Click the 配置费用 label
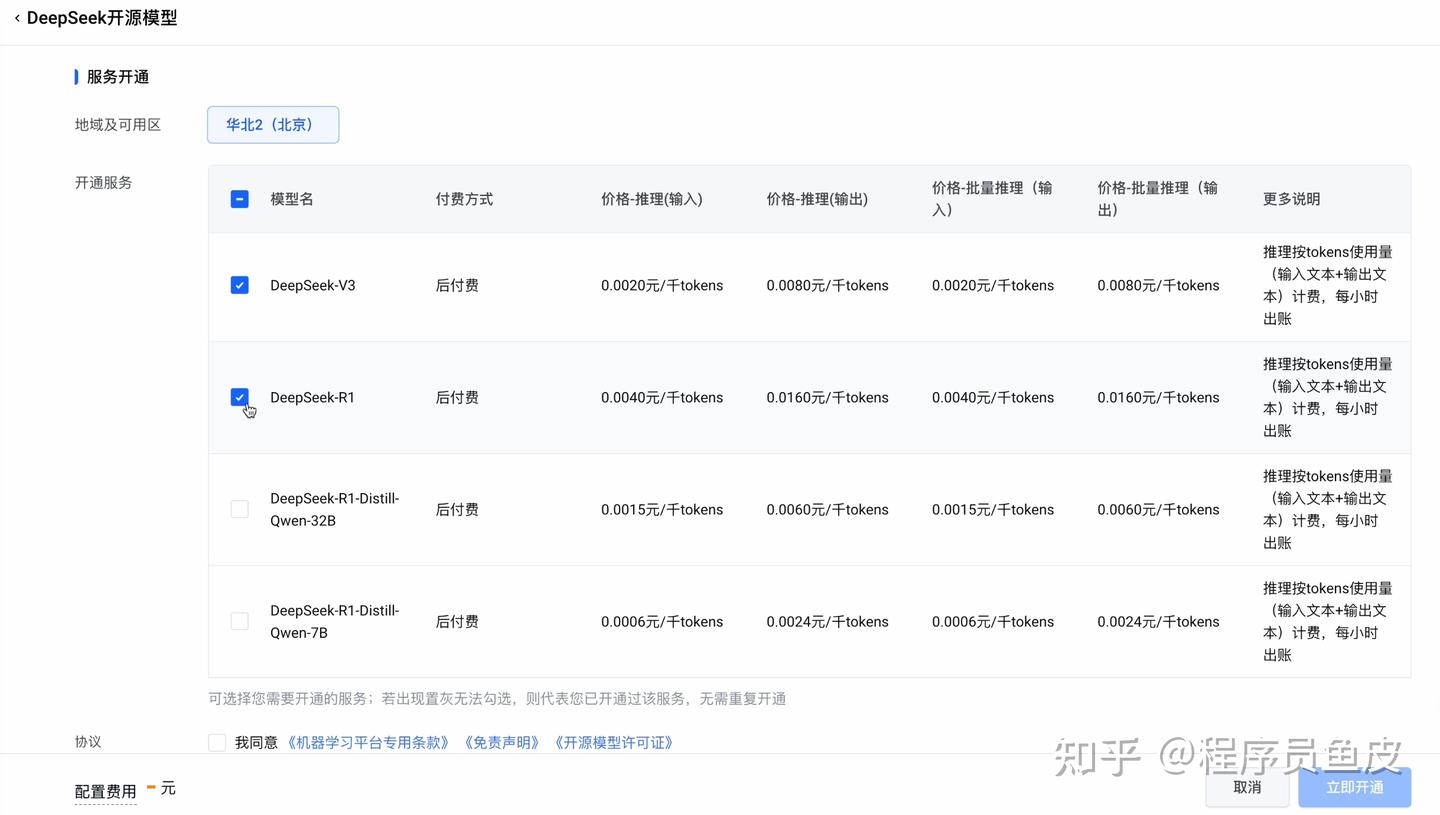The image size is (1440, 815). pos(105,791)
